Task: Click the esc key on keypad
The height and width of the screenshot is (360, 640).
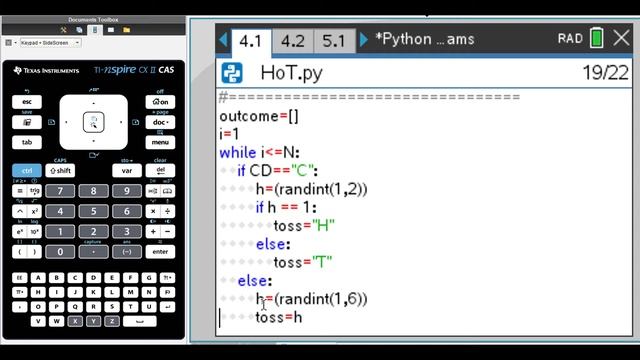Action: coord(27,102)
